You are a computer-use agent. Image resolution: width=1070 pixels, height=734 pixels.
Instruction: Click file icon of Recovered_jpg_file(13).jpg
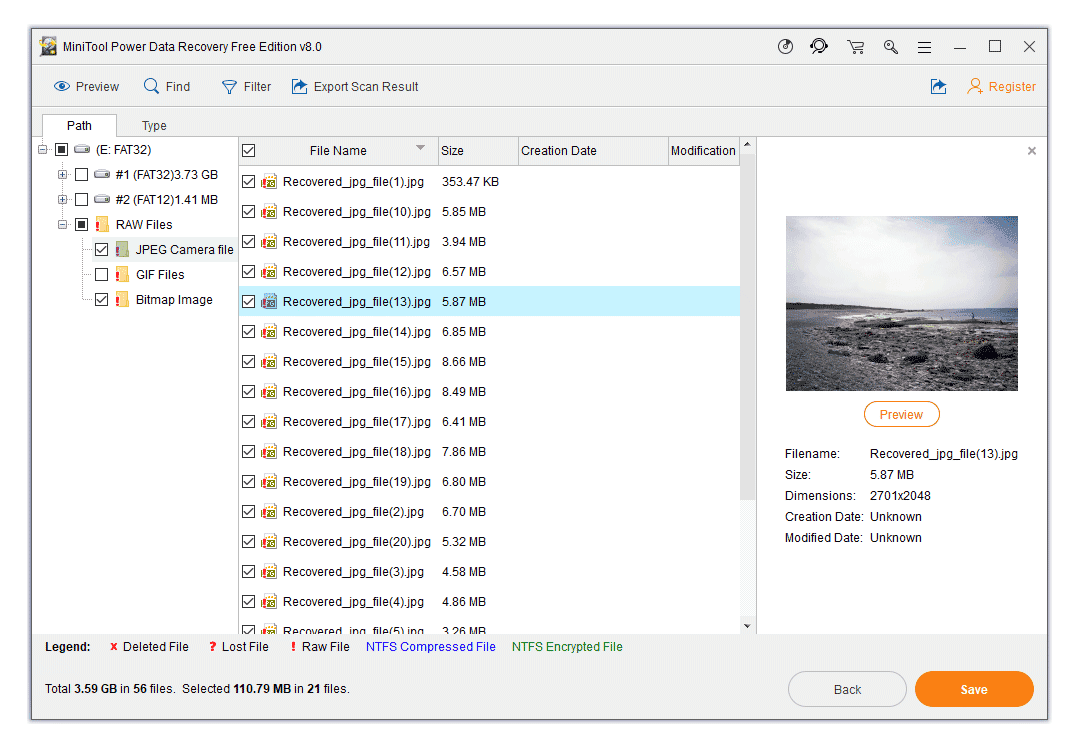pyautogui.click(x=269, y=302)
